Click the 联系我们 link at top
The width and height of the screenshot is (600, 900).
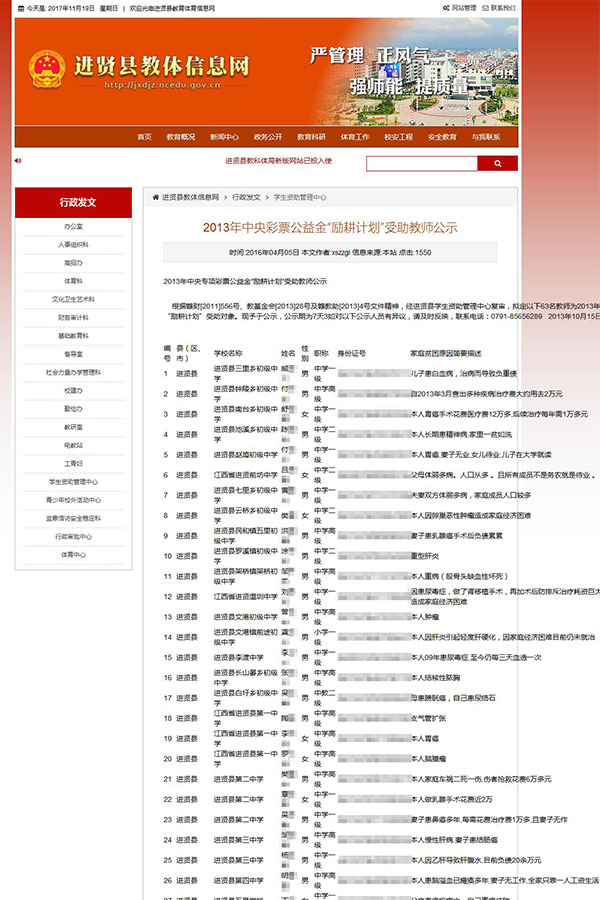[x=502, y=8]
